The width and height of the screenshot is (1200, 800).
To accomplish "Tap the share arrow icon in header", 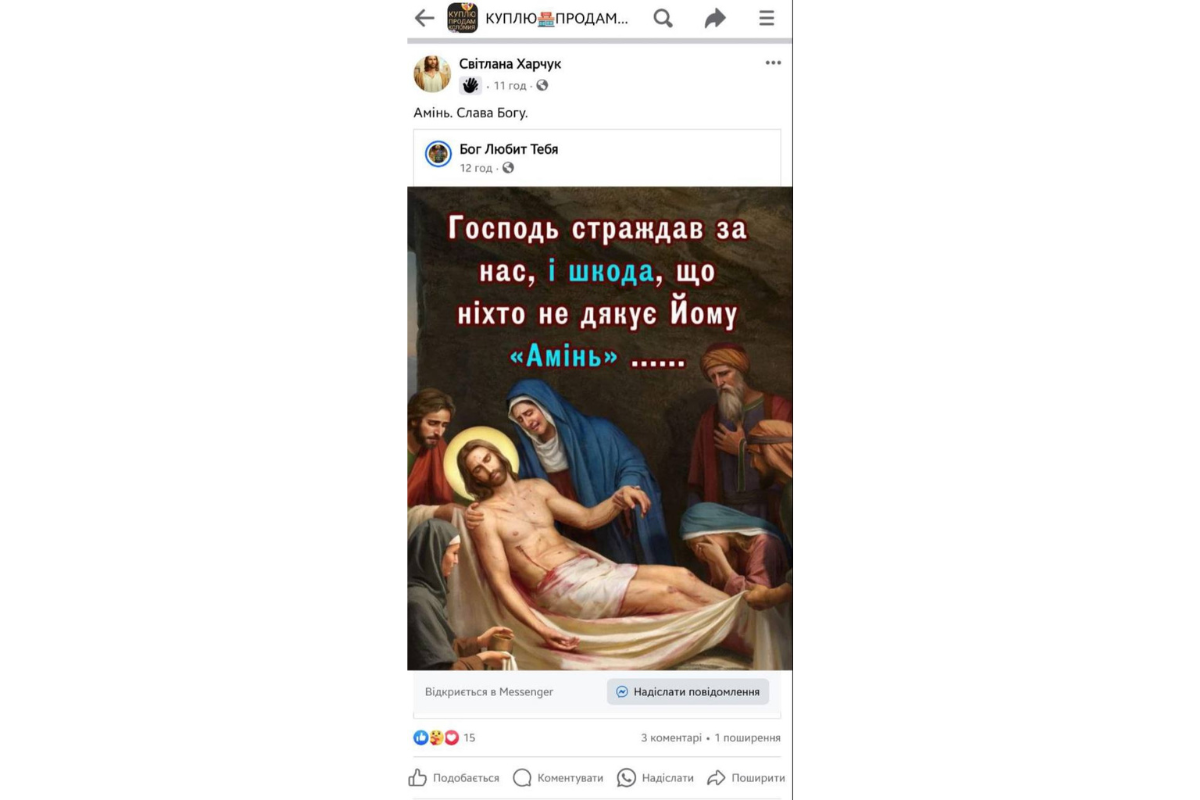I will (715, 18).
